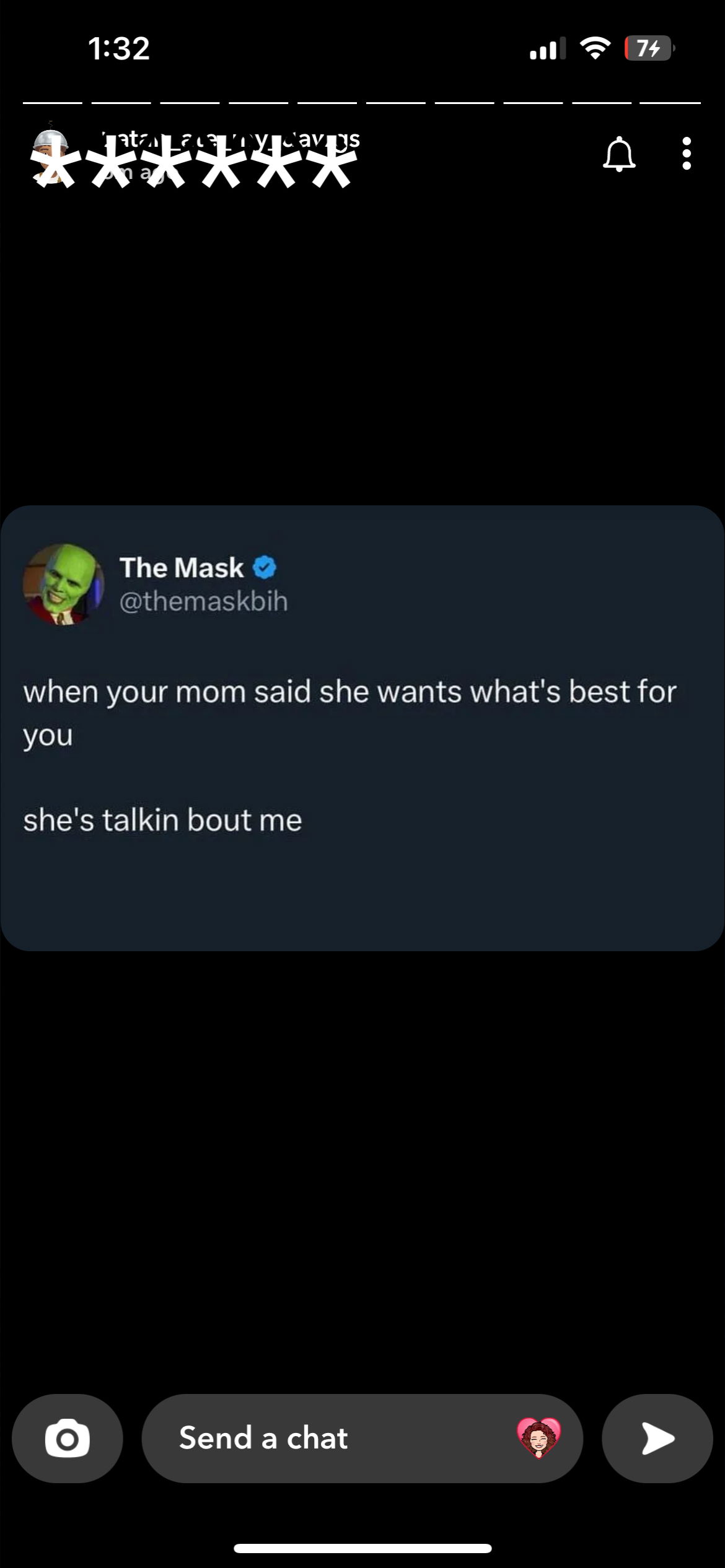
Task: Tap the battery indicator in status bar
Action: pos(649,48)
